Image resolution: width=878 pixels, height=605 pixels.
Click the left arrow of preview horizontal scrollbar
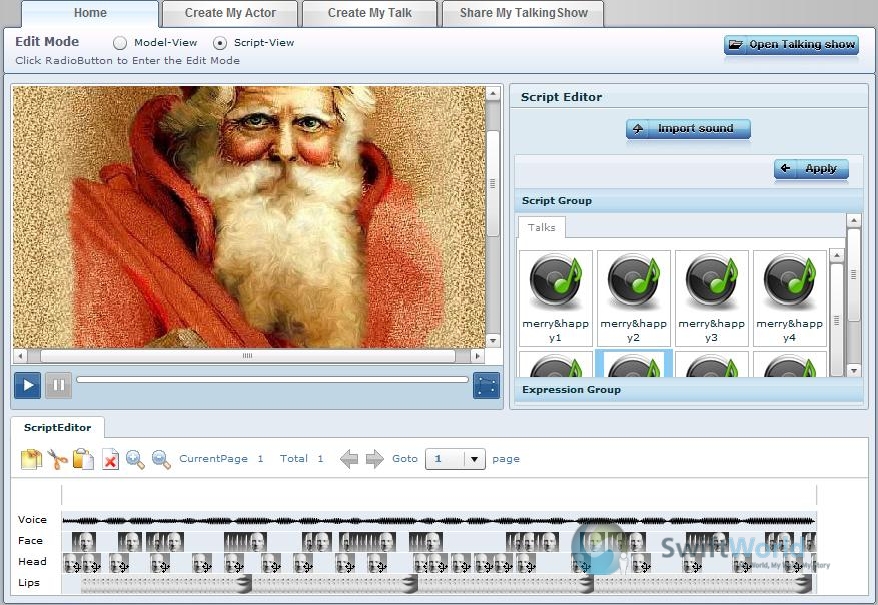20,356
